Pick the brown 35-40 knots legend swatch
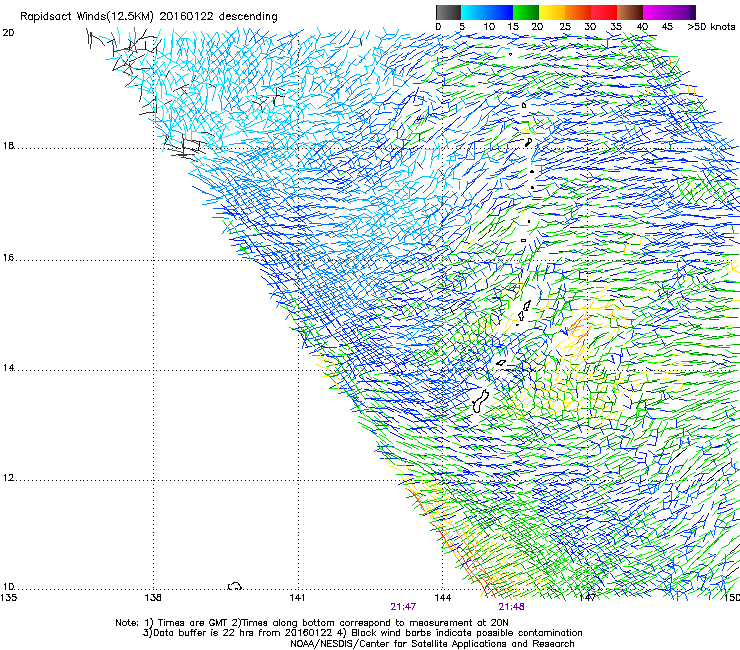This screenshot has width=740, height=650. [x=630, y=12]
